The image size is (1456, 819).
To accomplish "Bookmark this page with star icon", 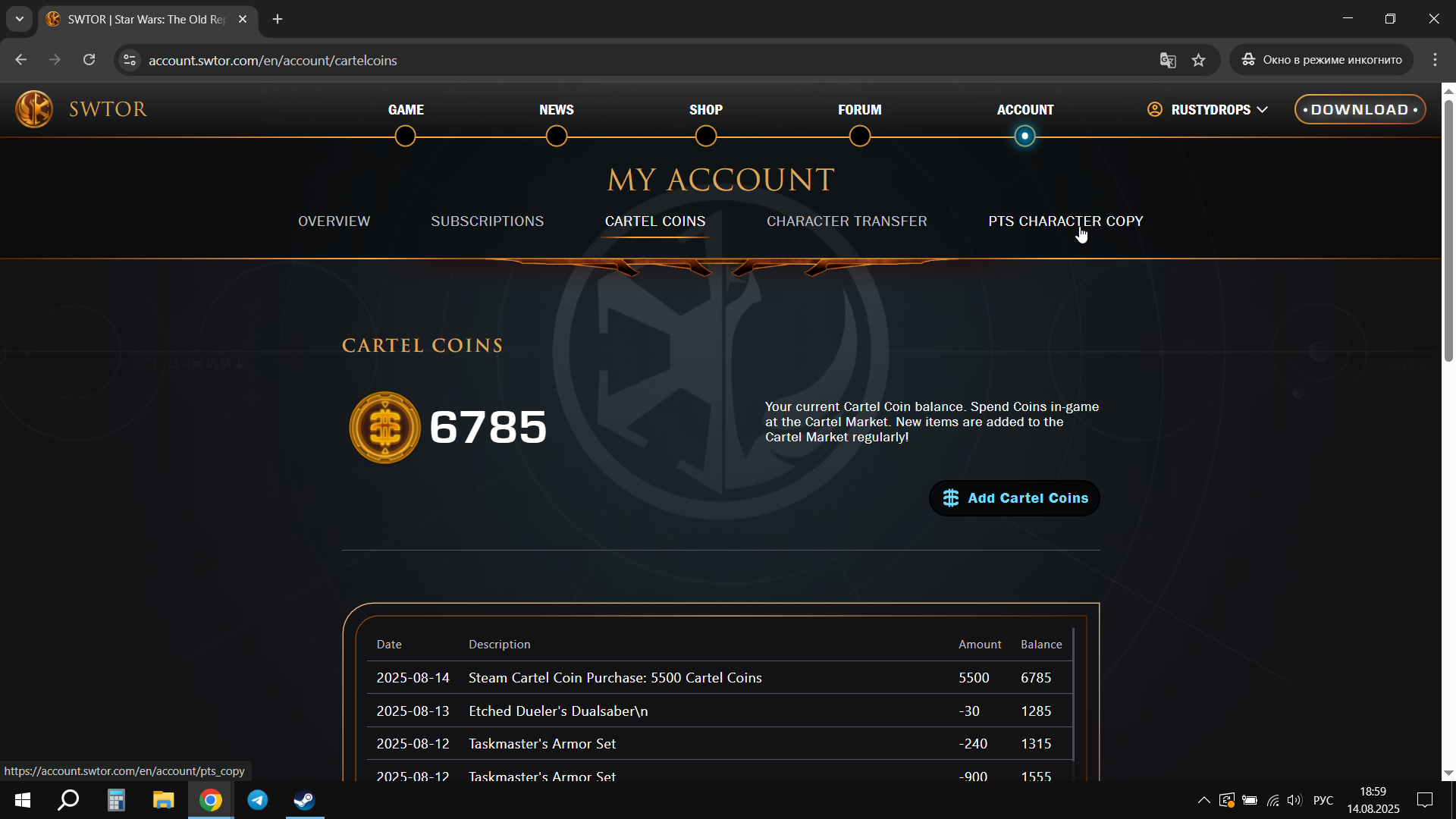I will tap(1198, 60).
